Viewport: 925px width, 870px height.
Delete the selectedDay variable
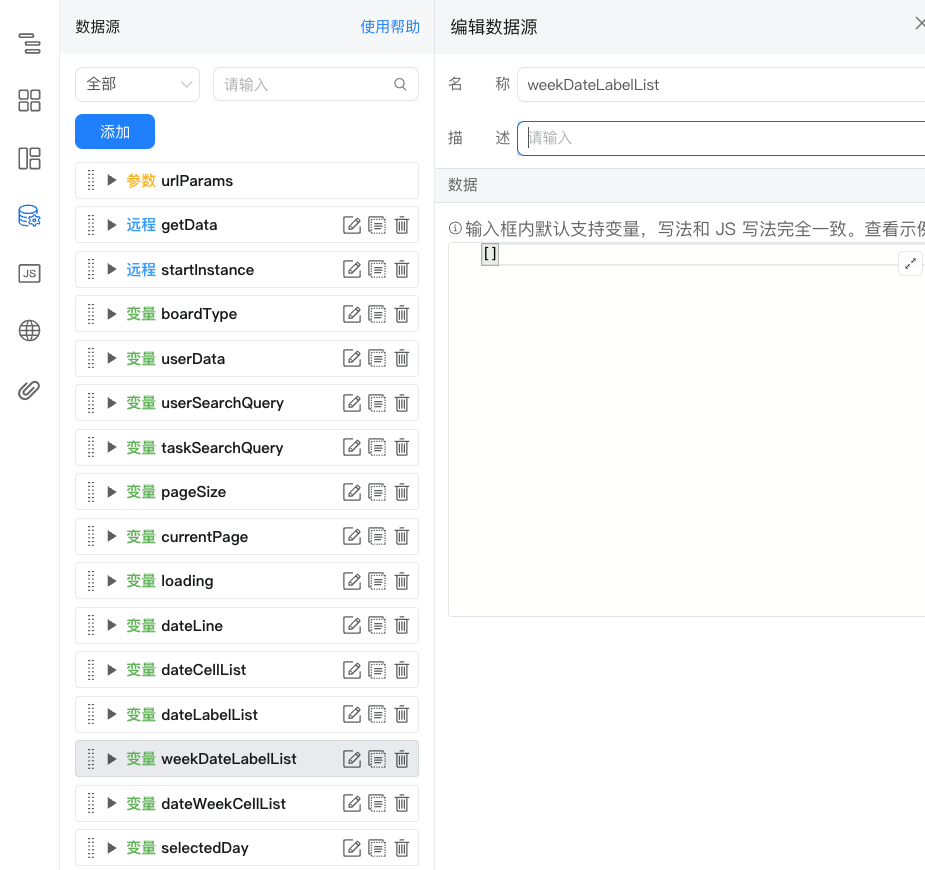(402, 848)
